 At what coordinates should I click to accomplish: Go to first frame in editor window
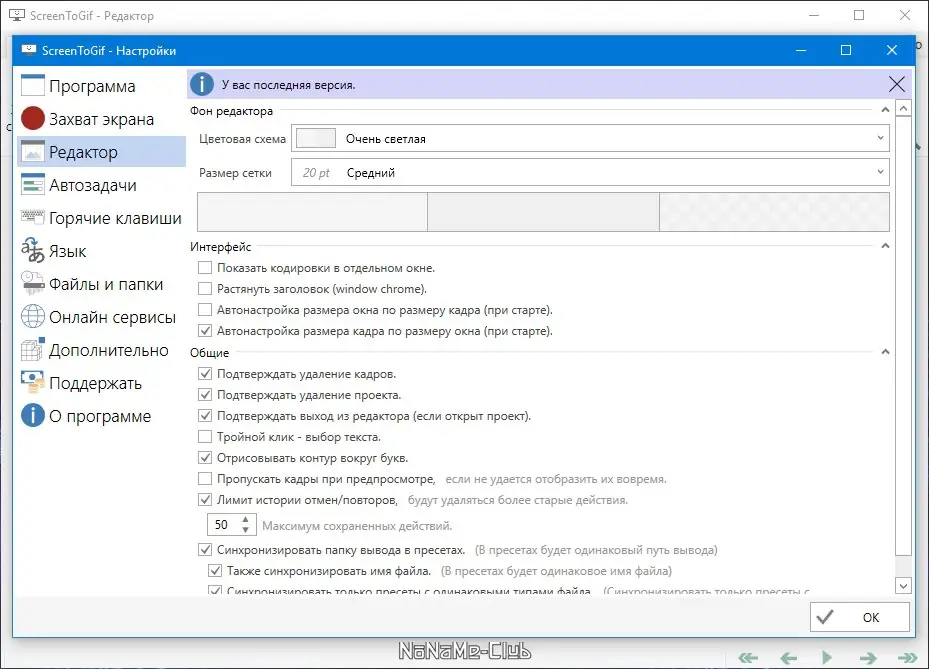[748, 657]
